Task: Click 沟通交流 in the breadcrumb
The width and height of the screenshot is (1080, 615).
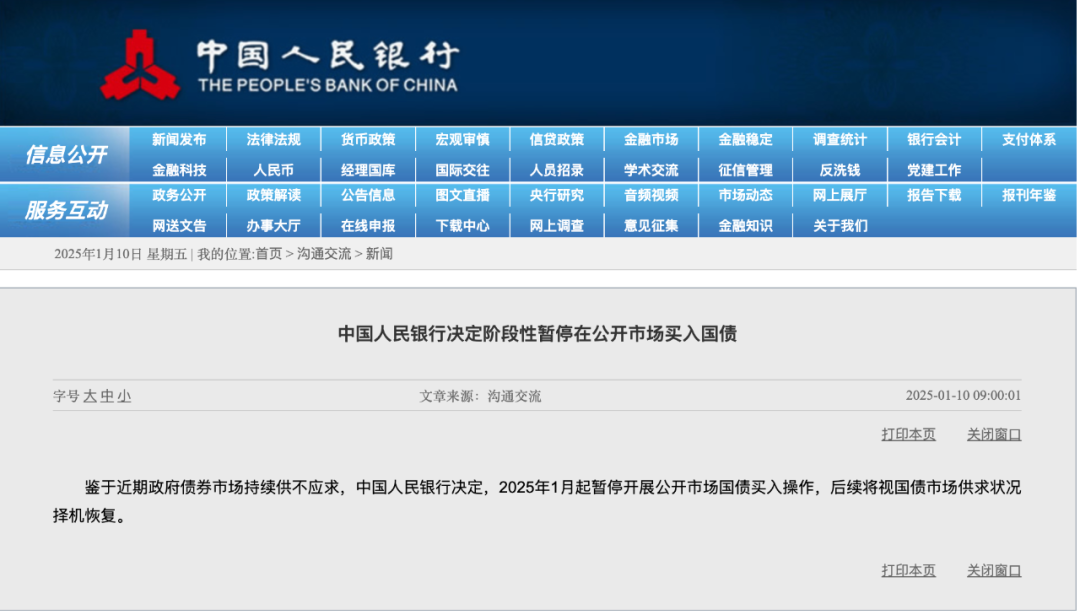Action: click(324, 254)
